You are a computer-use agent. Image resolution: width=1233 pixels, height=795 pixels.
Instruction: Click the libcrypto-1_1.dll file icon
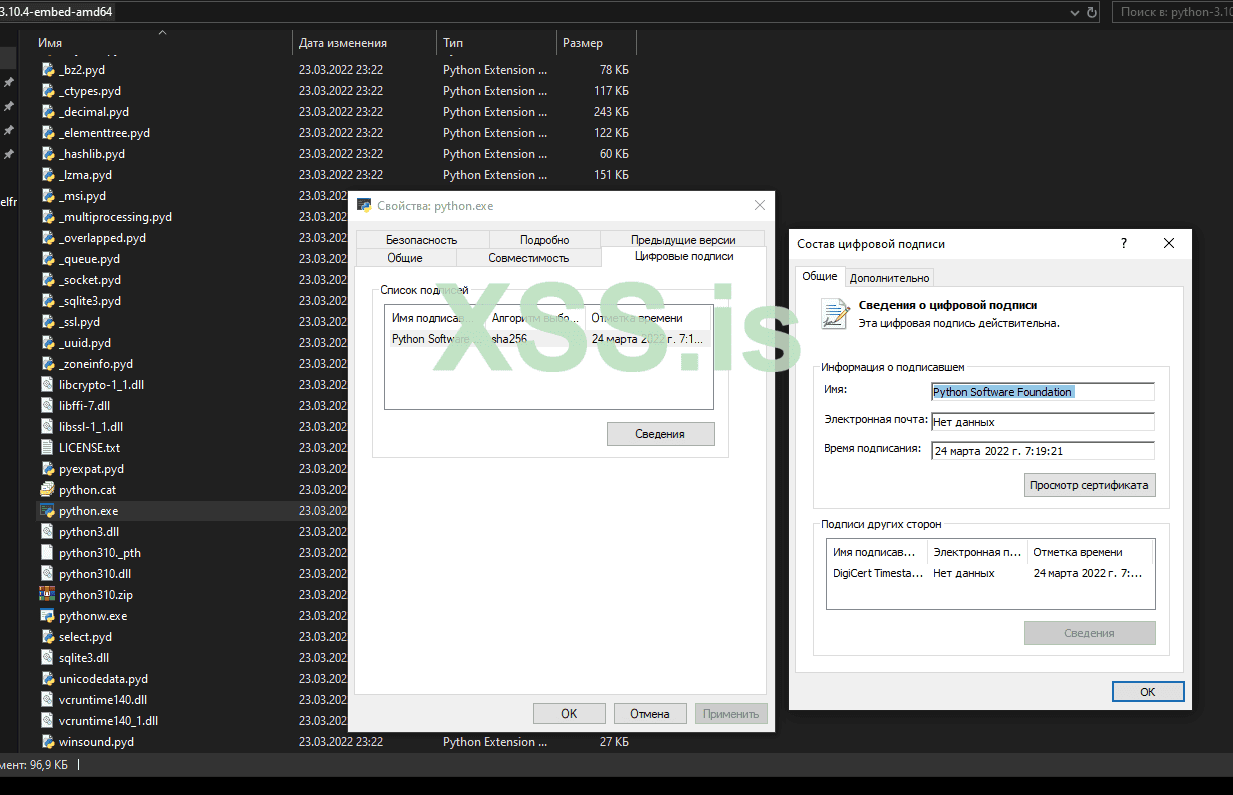[x=47, y=385]
